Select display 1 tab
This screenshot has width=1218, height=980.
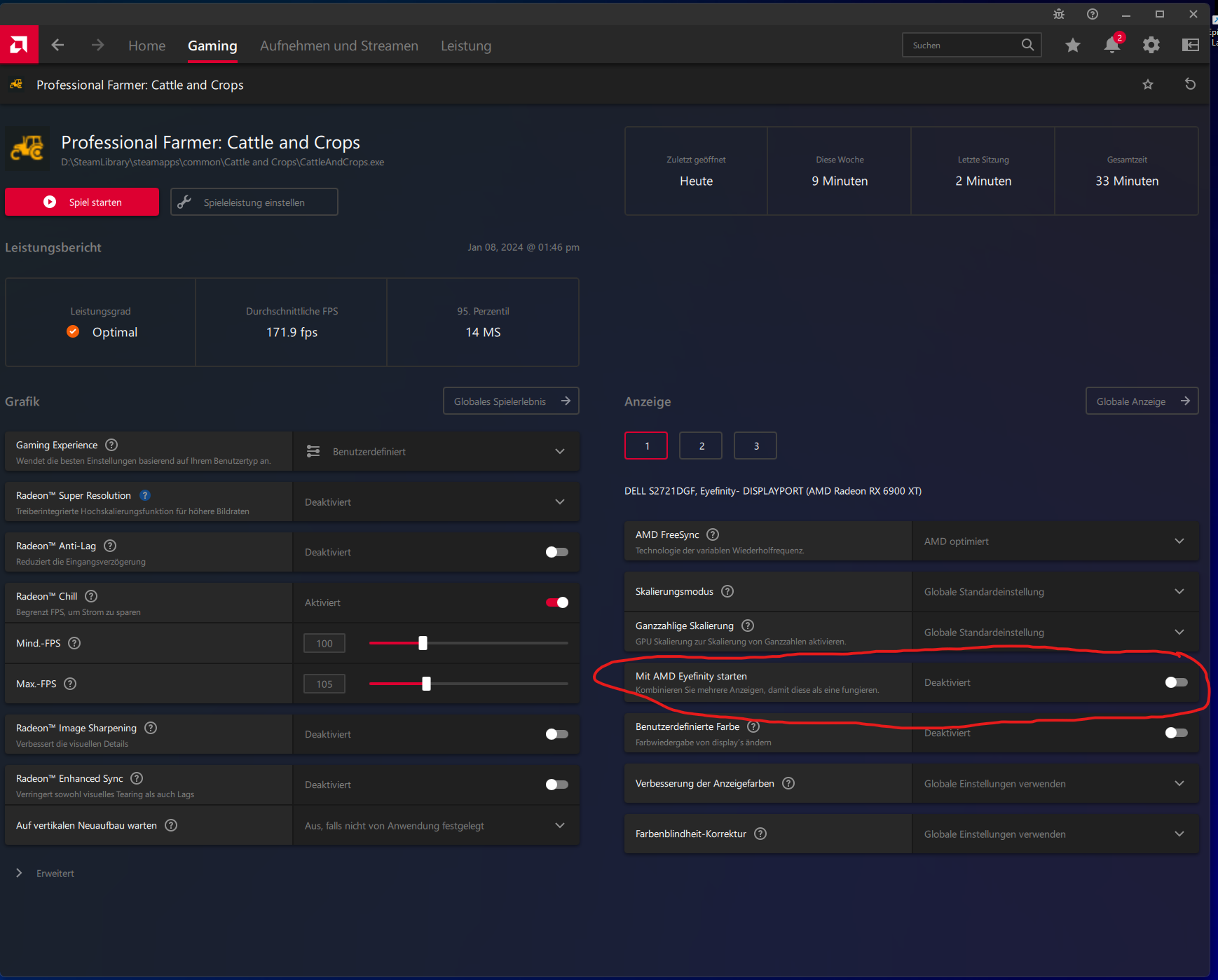(646, 446)
